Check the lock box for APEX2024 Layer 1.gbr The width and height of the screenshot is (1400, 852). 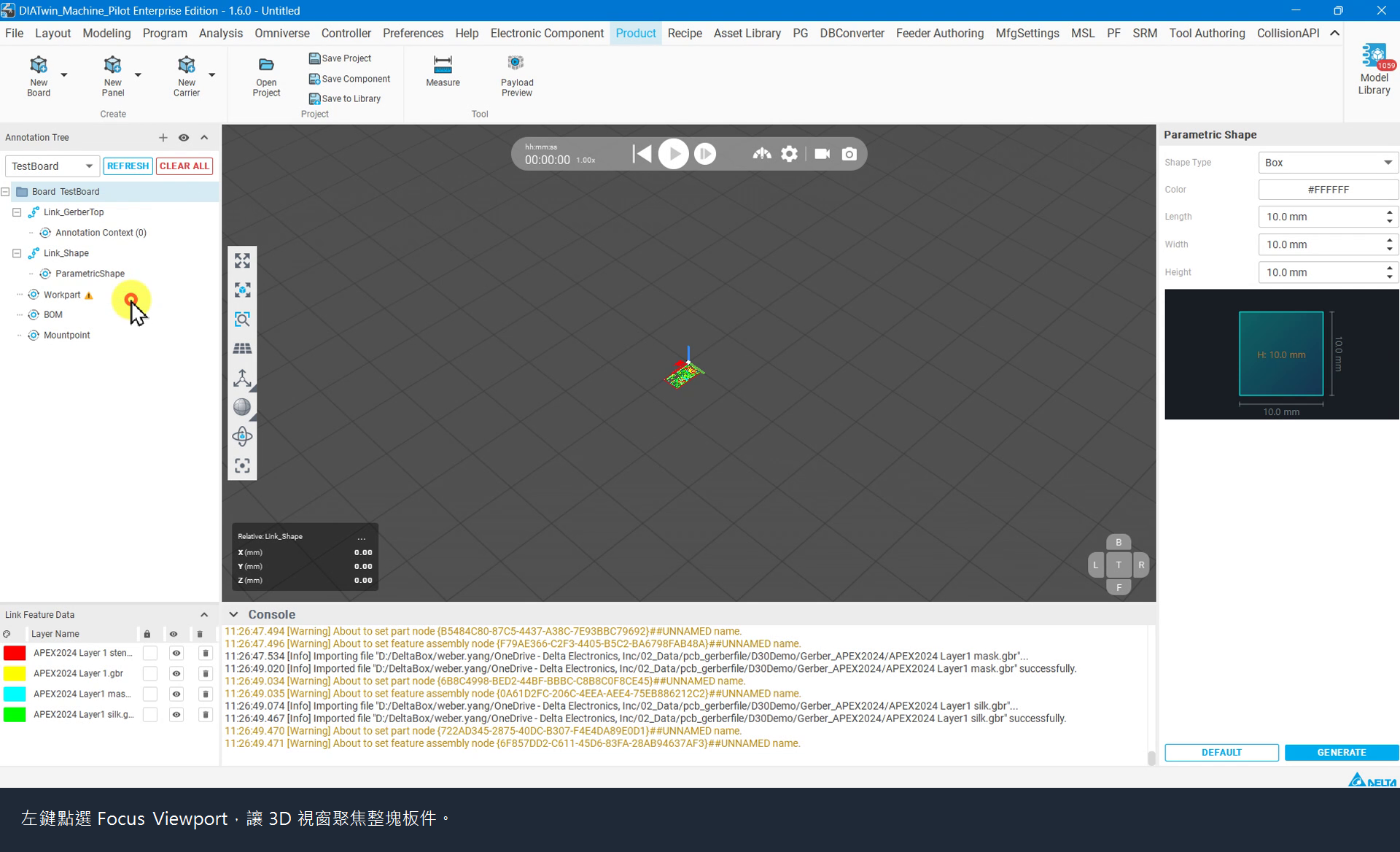(149, 673)
